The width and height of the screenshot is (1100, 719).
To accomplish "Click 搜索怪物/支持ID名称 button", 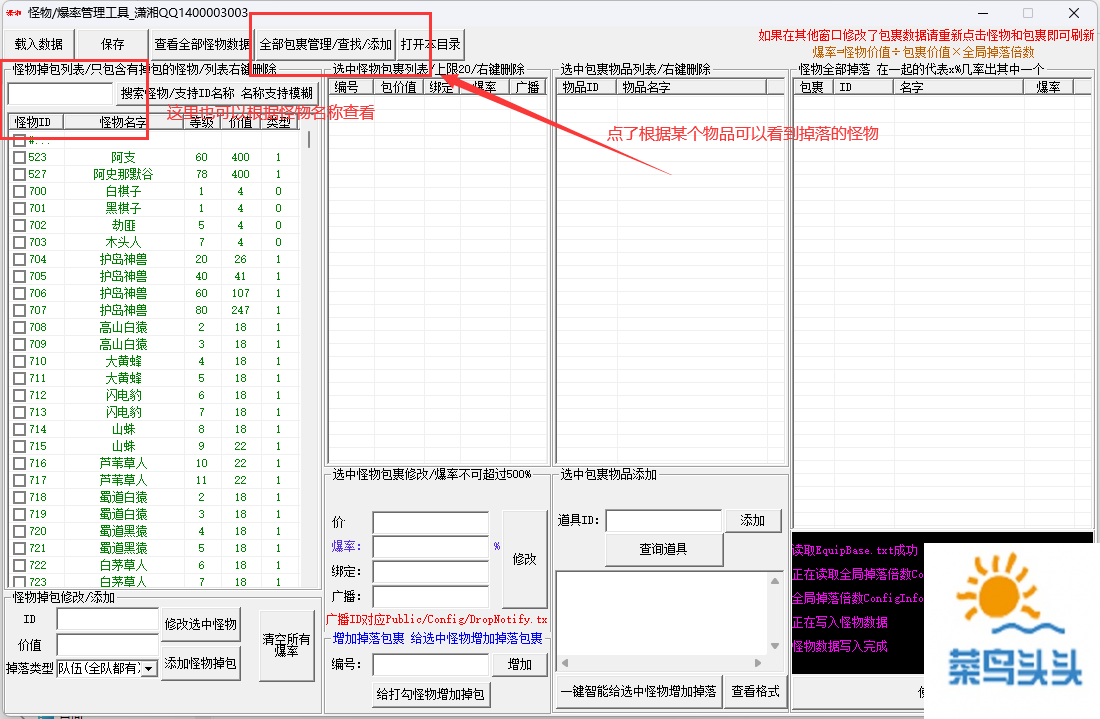I will (x=217, y=93).
